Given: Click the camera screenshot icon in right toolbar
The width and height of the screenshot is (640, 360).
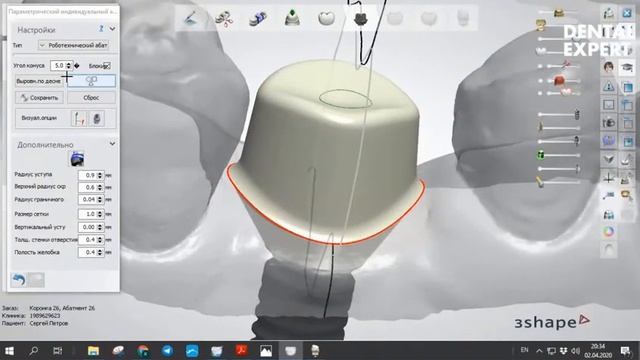Looking at the screenshot, I should (609, 122).
